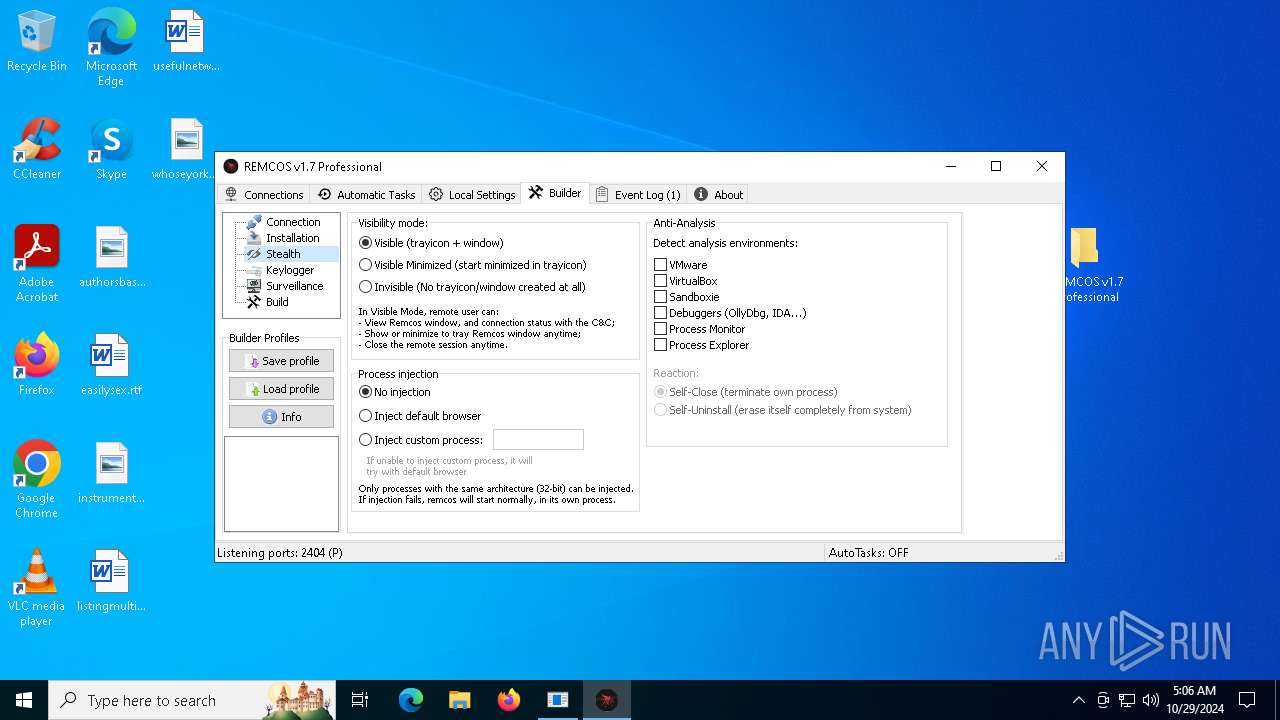The width and height of the screenshot is (1280, 720).
Task: Select Installation in the builder tree
Action: 292,238
